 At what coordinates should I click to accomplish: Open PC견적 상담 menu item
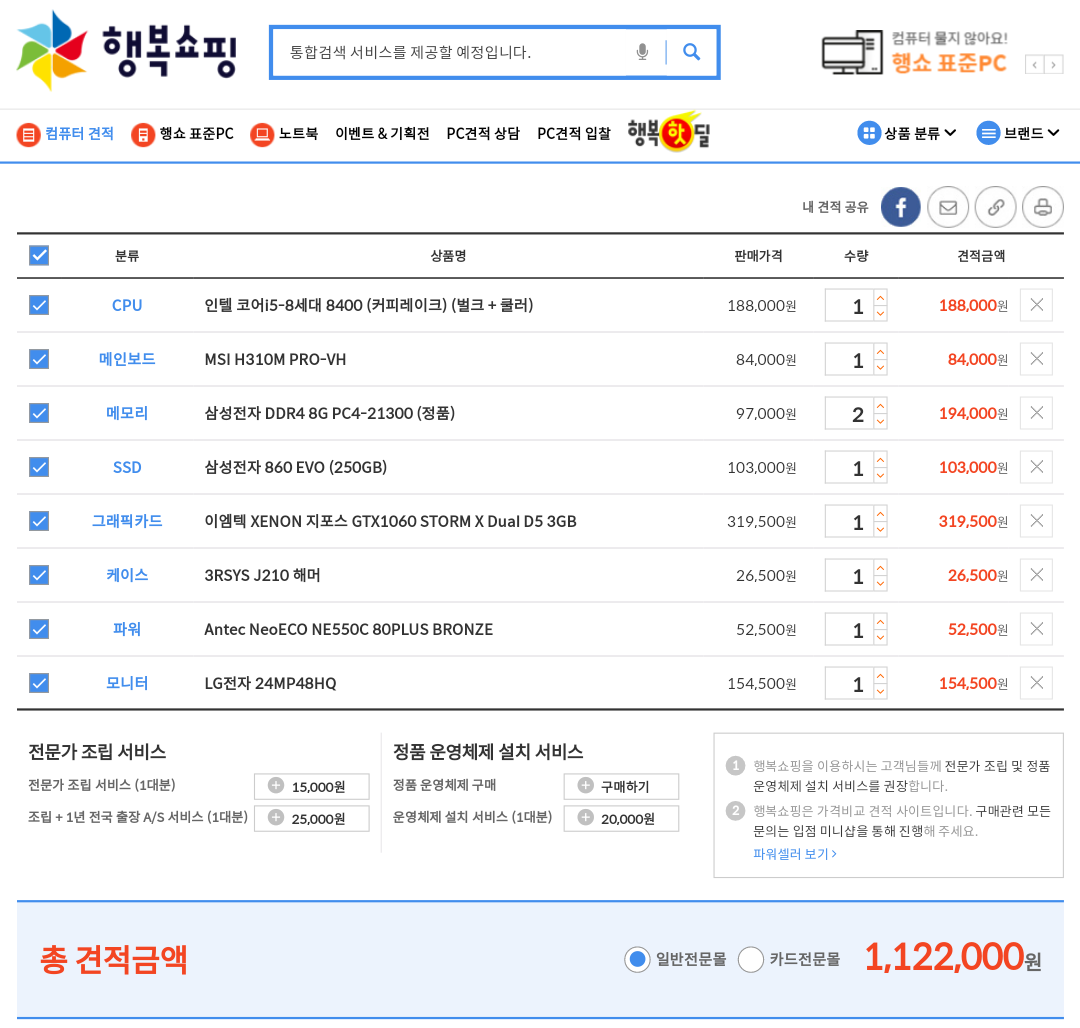(483, 134)
